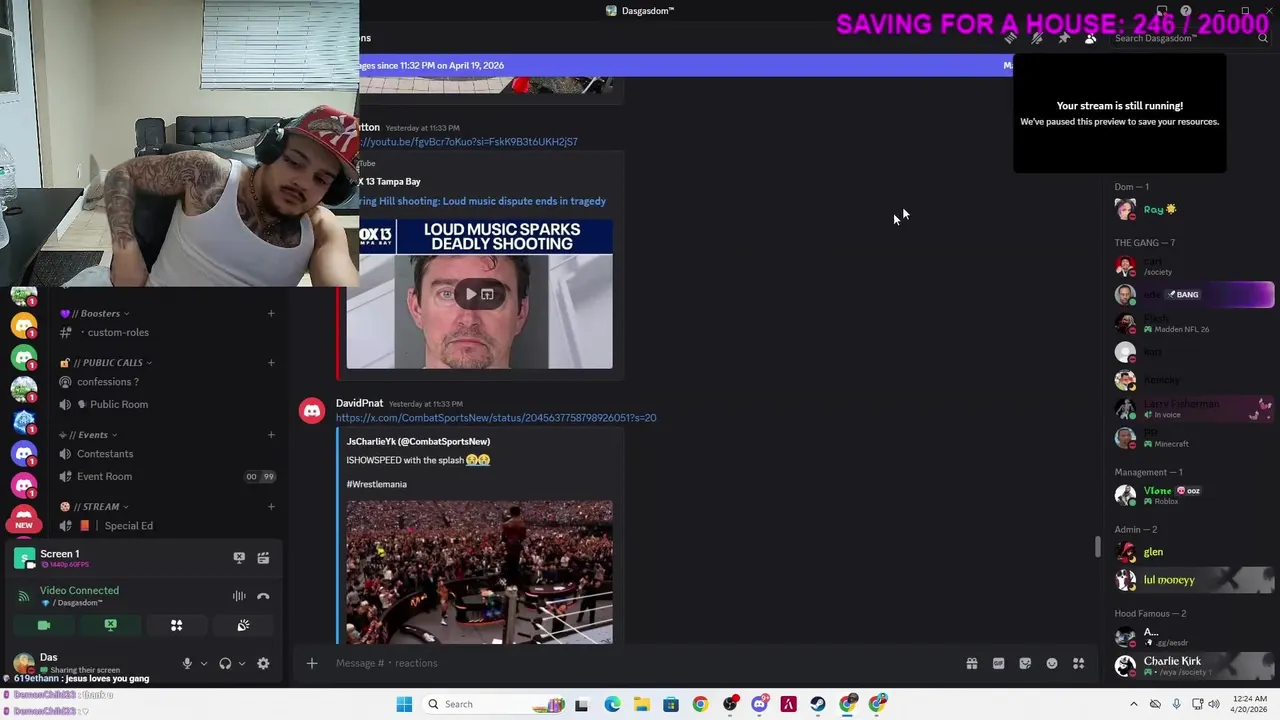Collapse the STREAM category
The image size is (1280, 720).
95,506
